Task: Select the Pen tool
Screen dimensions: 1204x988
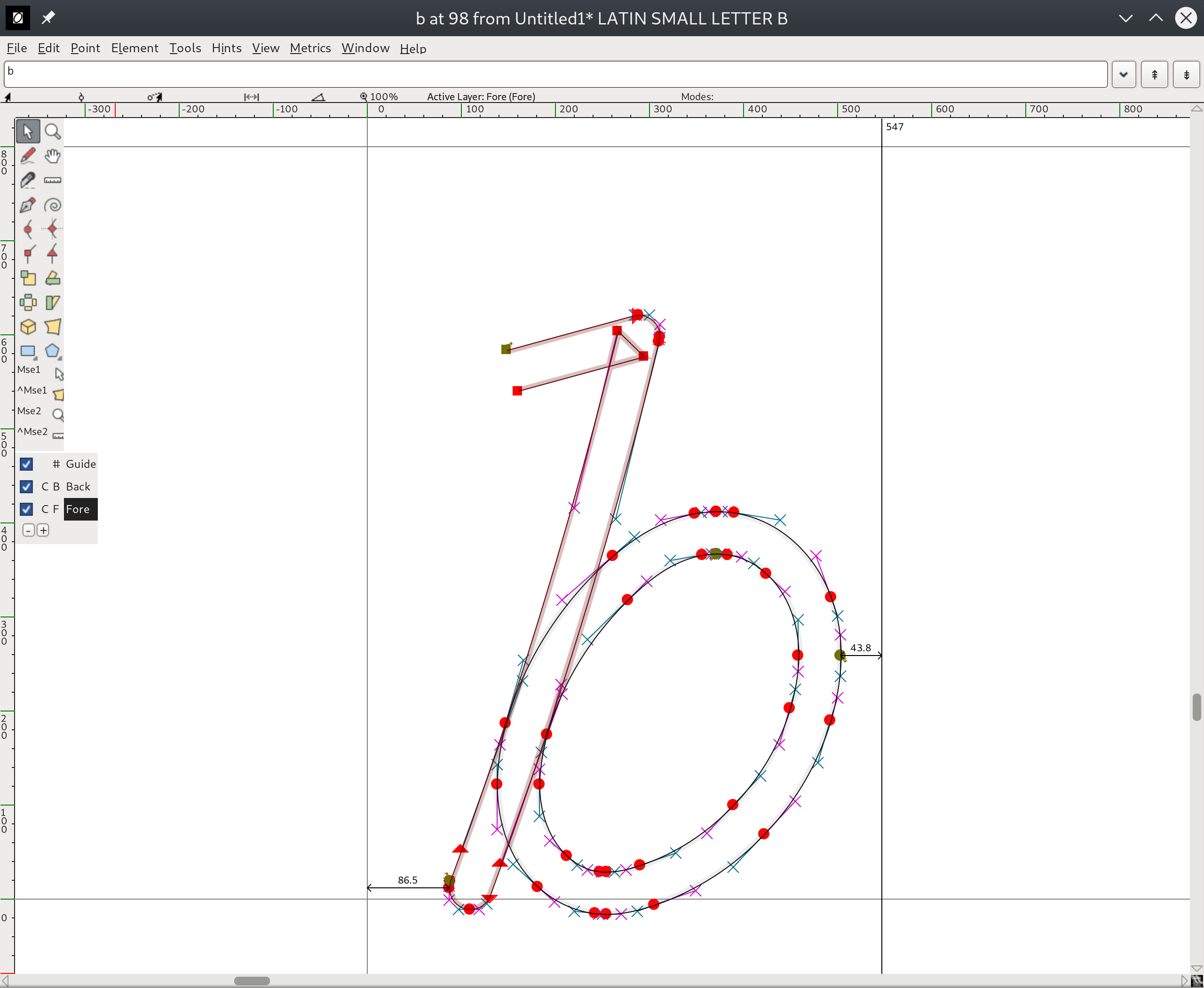Action: point(28,205)
